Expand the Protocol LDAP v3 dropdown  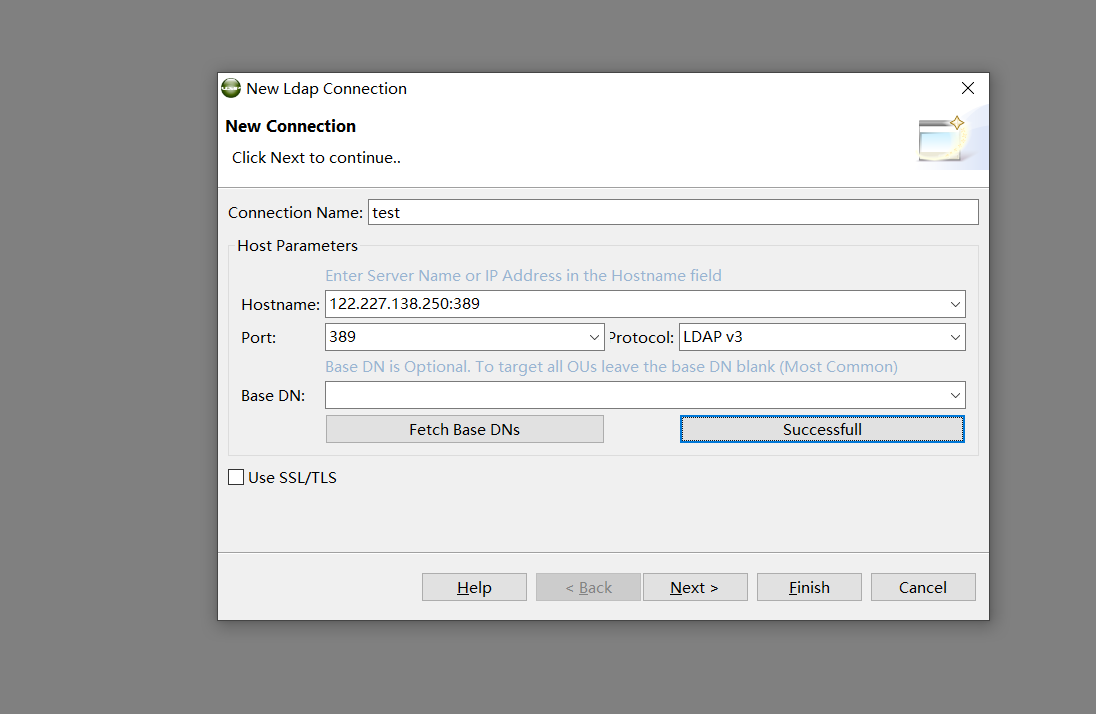(955, 337)
